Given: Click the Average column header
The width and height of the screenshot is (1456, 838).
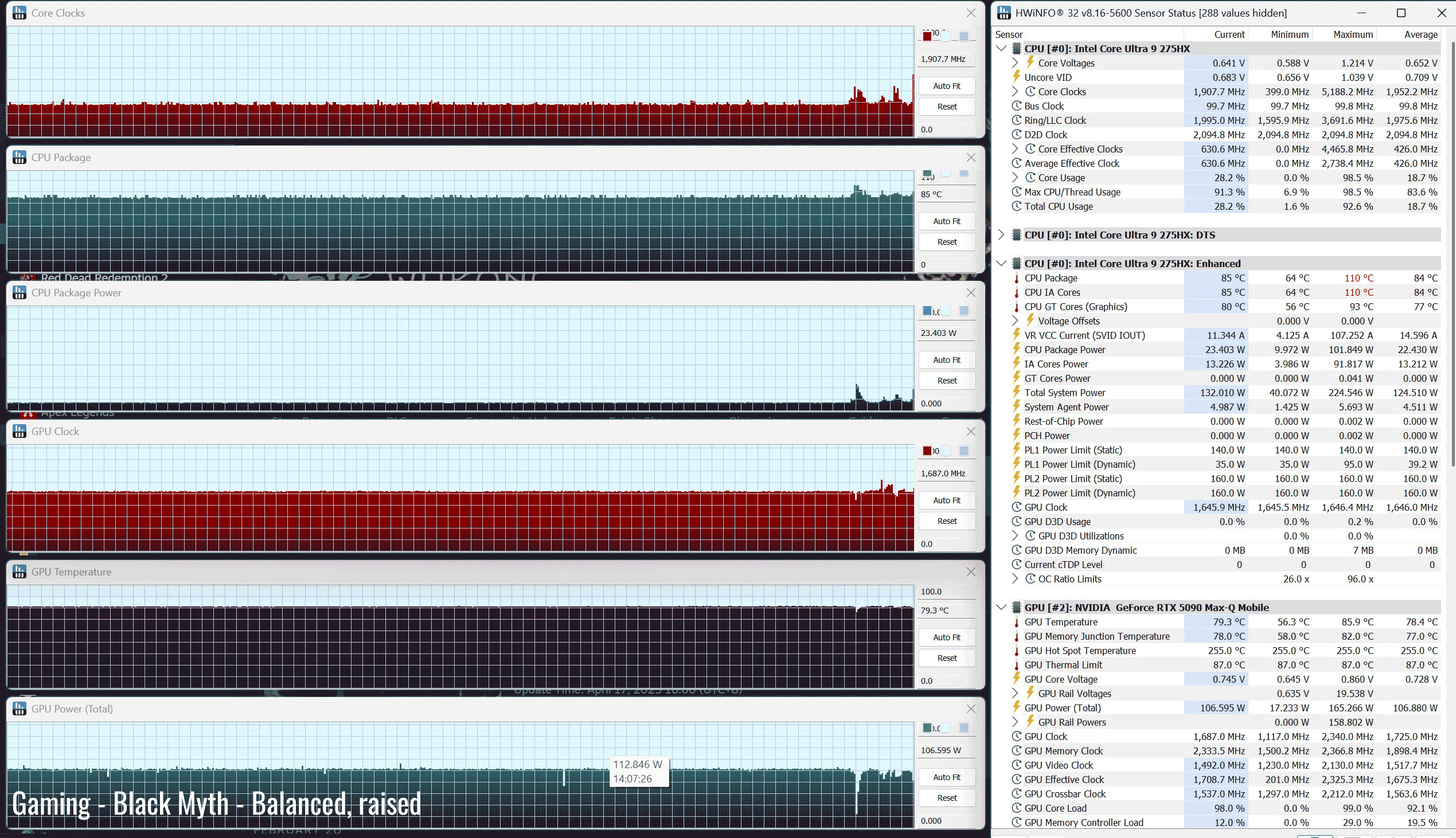Looking at the screenshot, I should [1408, 34].
